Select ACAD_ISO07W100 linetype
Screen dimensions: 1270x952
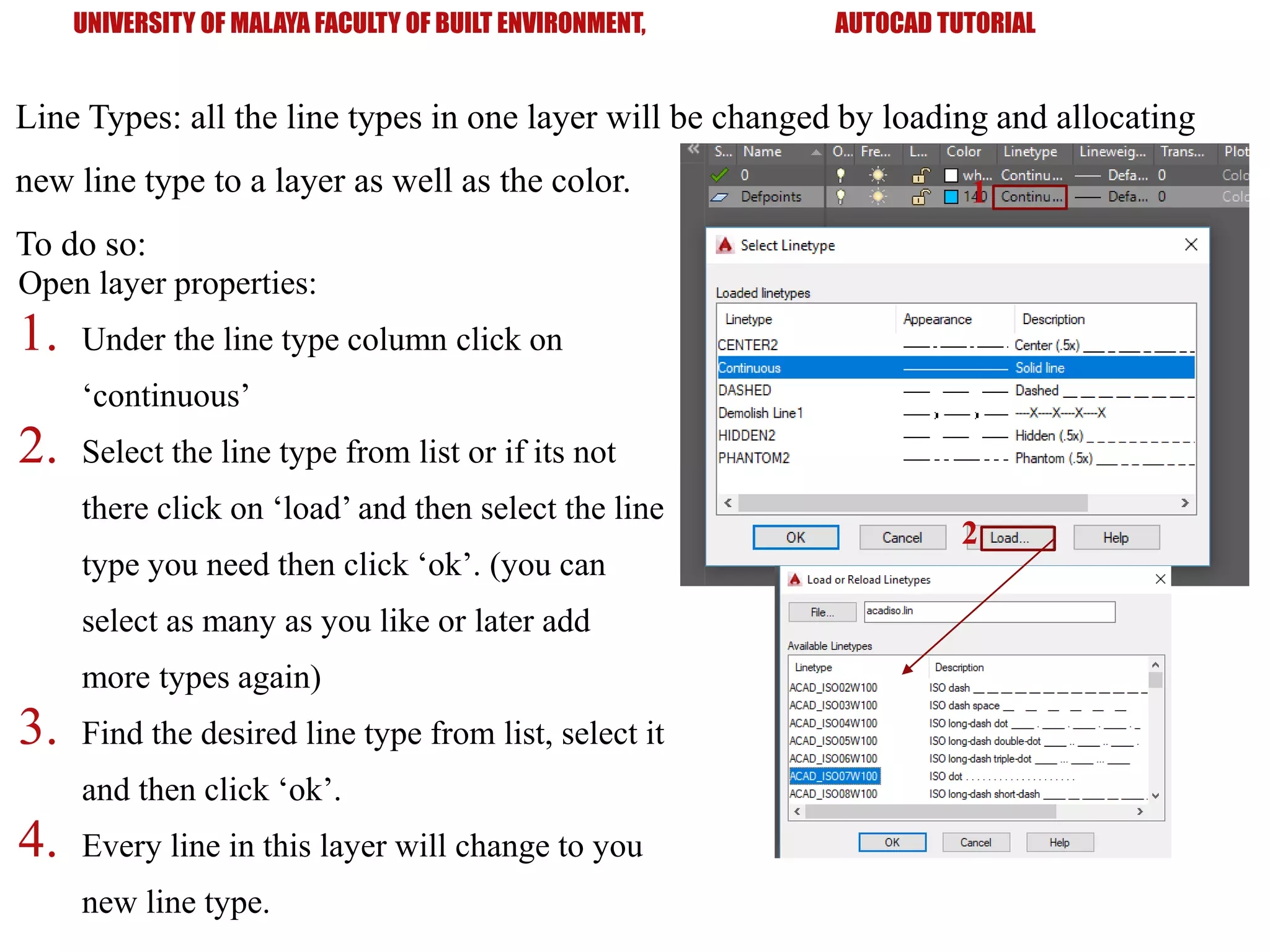click(834, 776)
